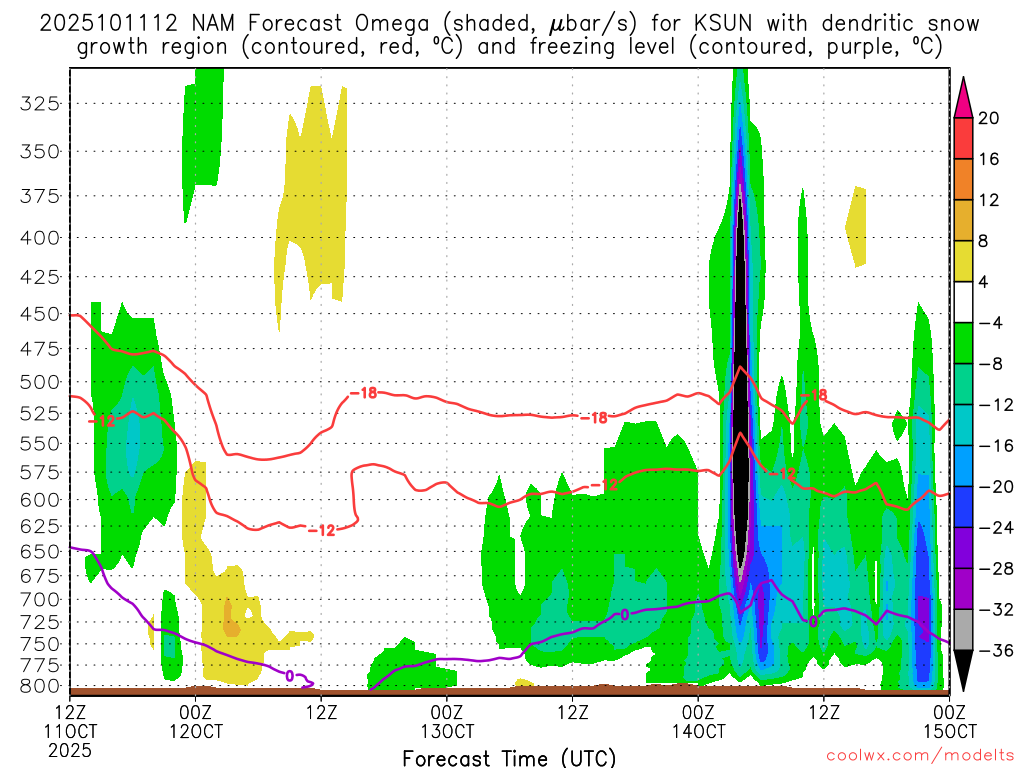Click the Forecast Time (UTC) axis title
The width and height of the screenshot is (1024, 768).
pos(509,757)
